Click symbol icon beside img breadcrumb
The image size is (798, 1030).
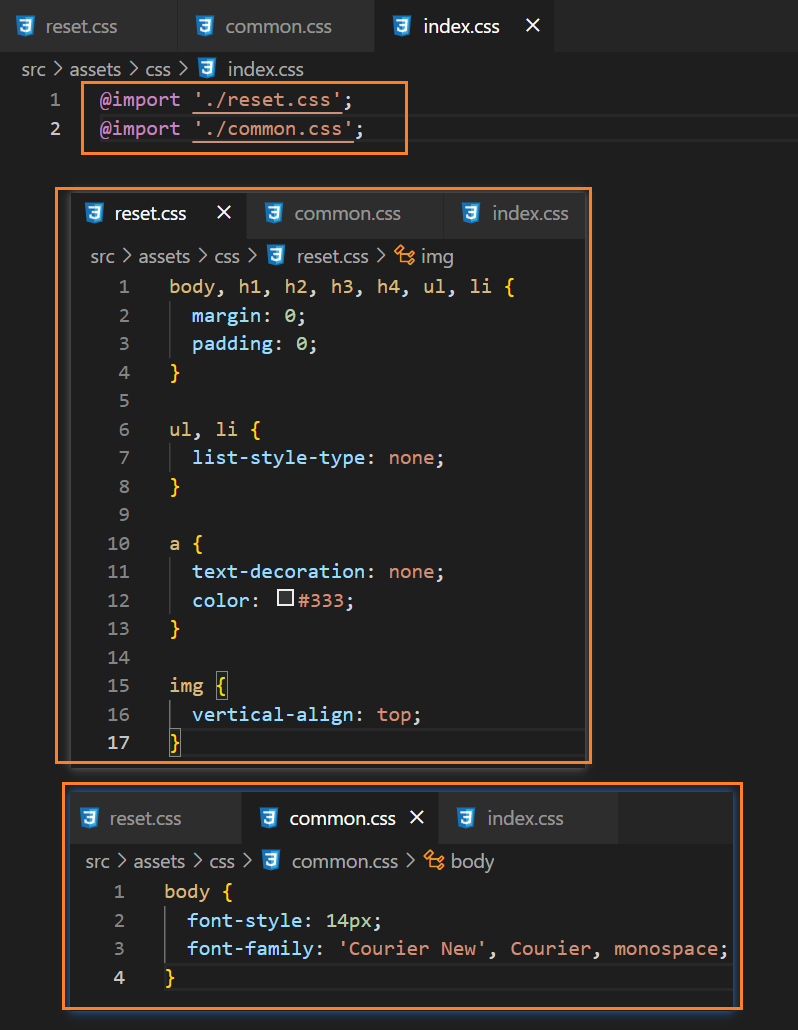[405, 255]
